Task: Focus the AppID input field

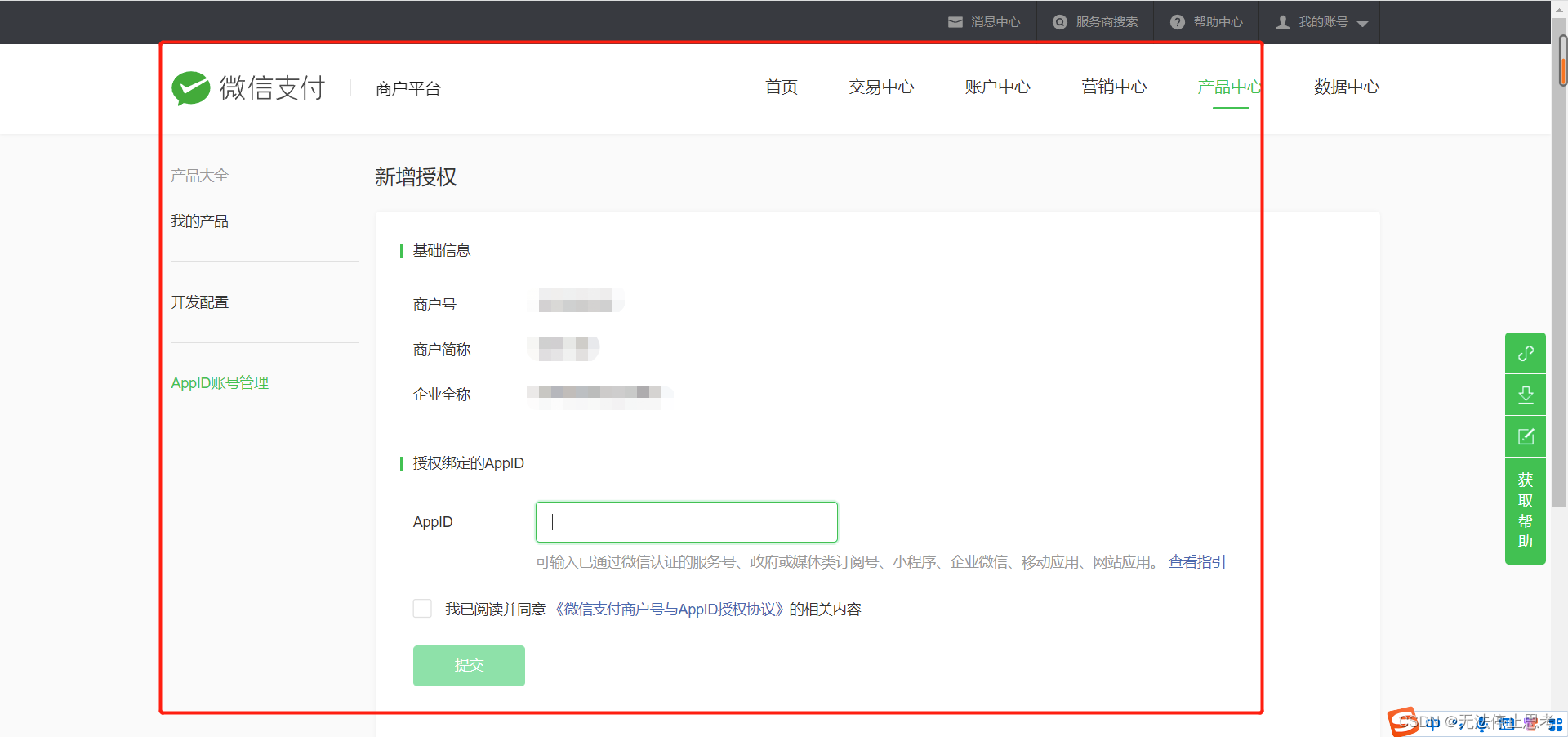Action: [x=686, y=522]
